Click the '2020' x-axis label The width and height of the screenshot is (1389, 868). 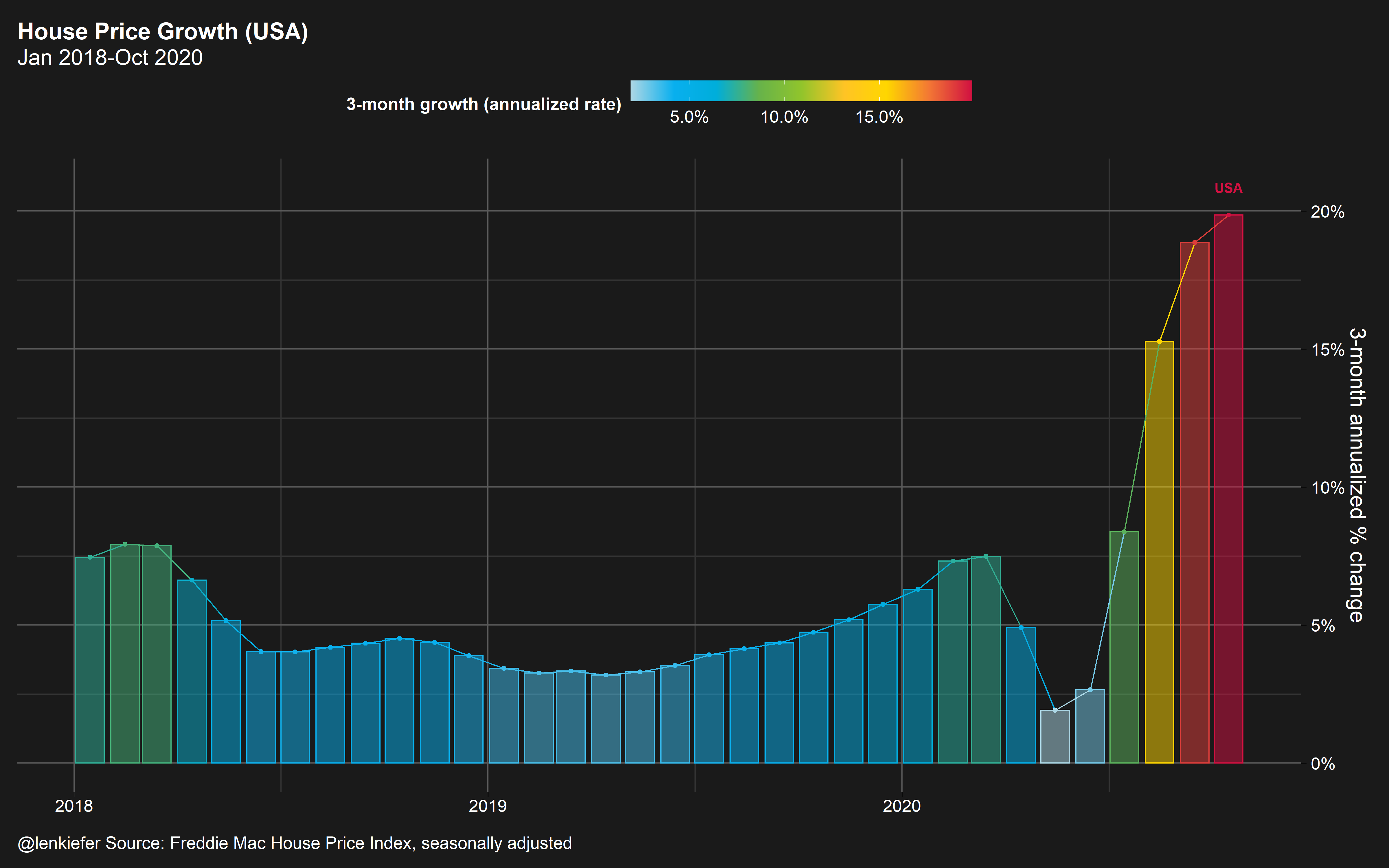(x=902, y=806)
